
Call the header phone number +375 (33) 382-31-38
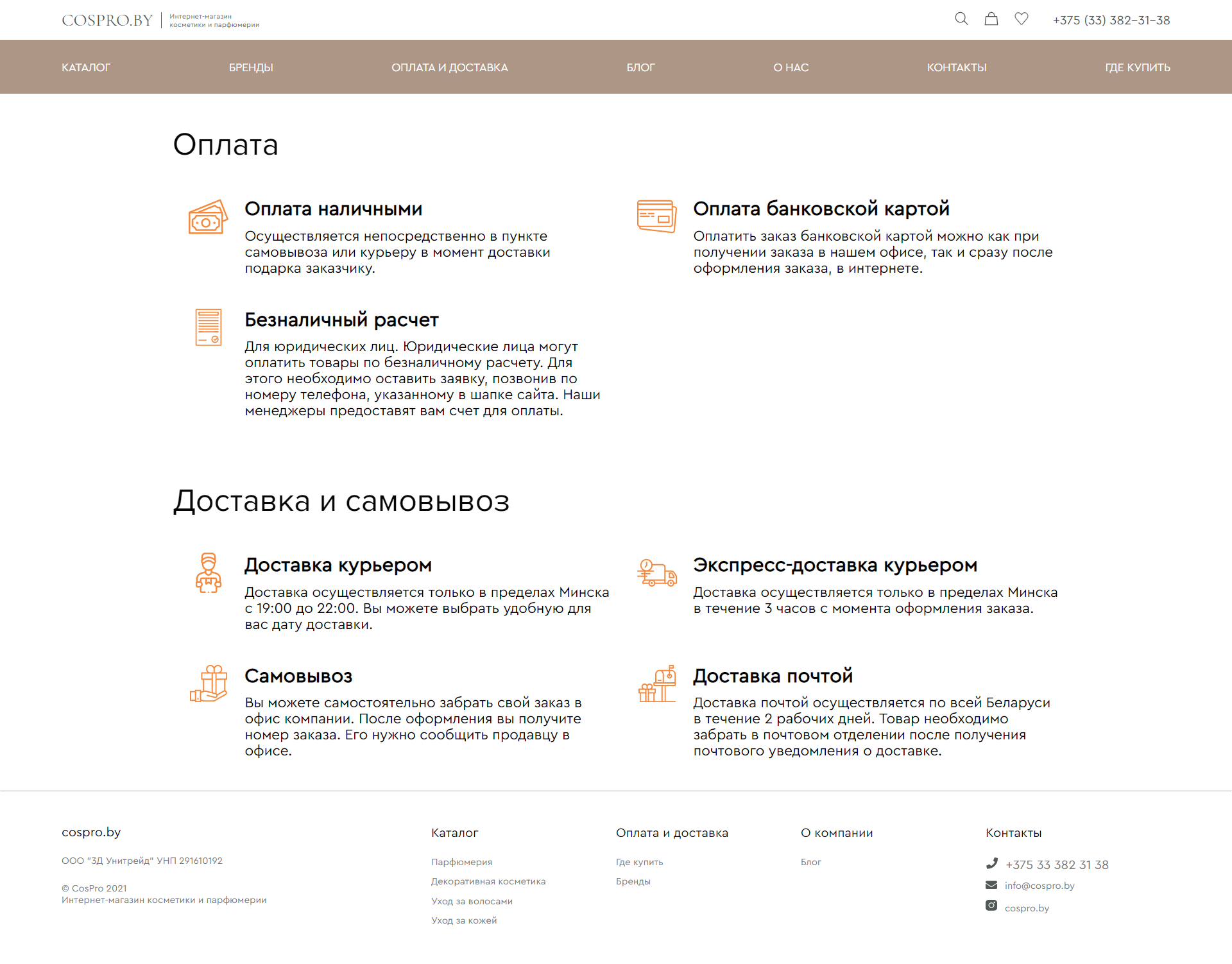tap(1111, 21)
